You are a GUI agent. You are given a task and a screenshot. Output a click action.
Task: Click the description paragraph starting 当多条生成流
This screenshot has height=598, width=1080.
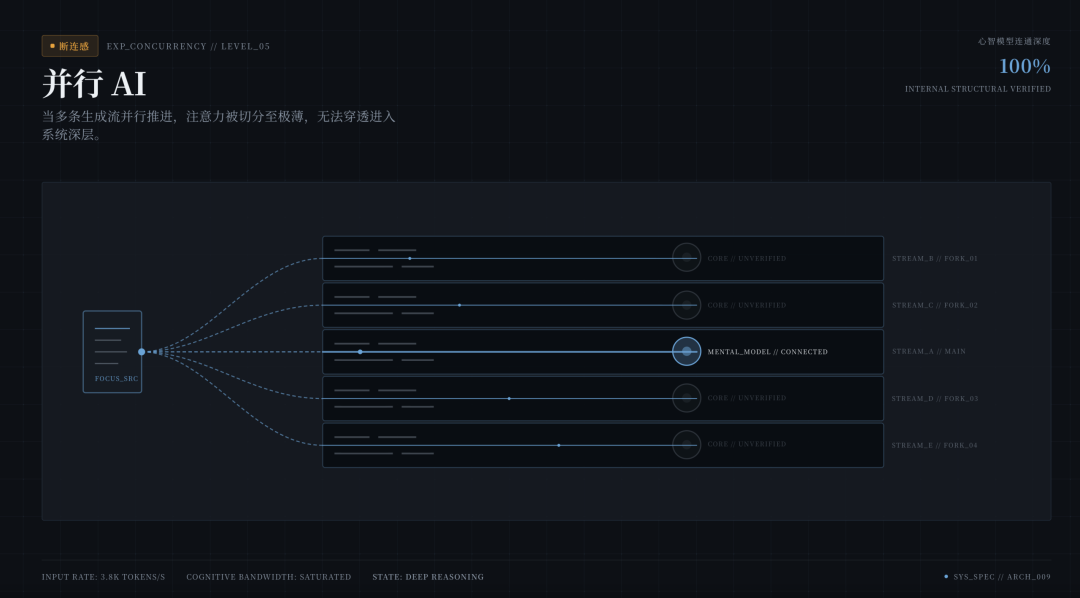pyautogui.click(x=218, y=125)
